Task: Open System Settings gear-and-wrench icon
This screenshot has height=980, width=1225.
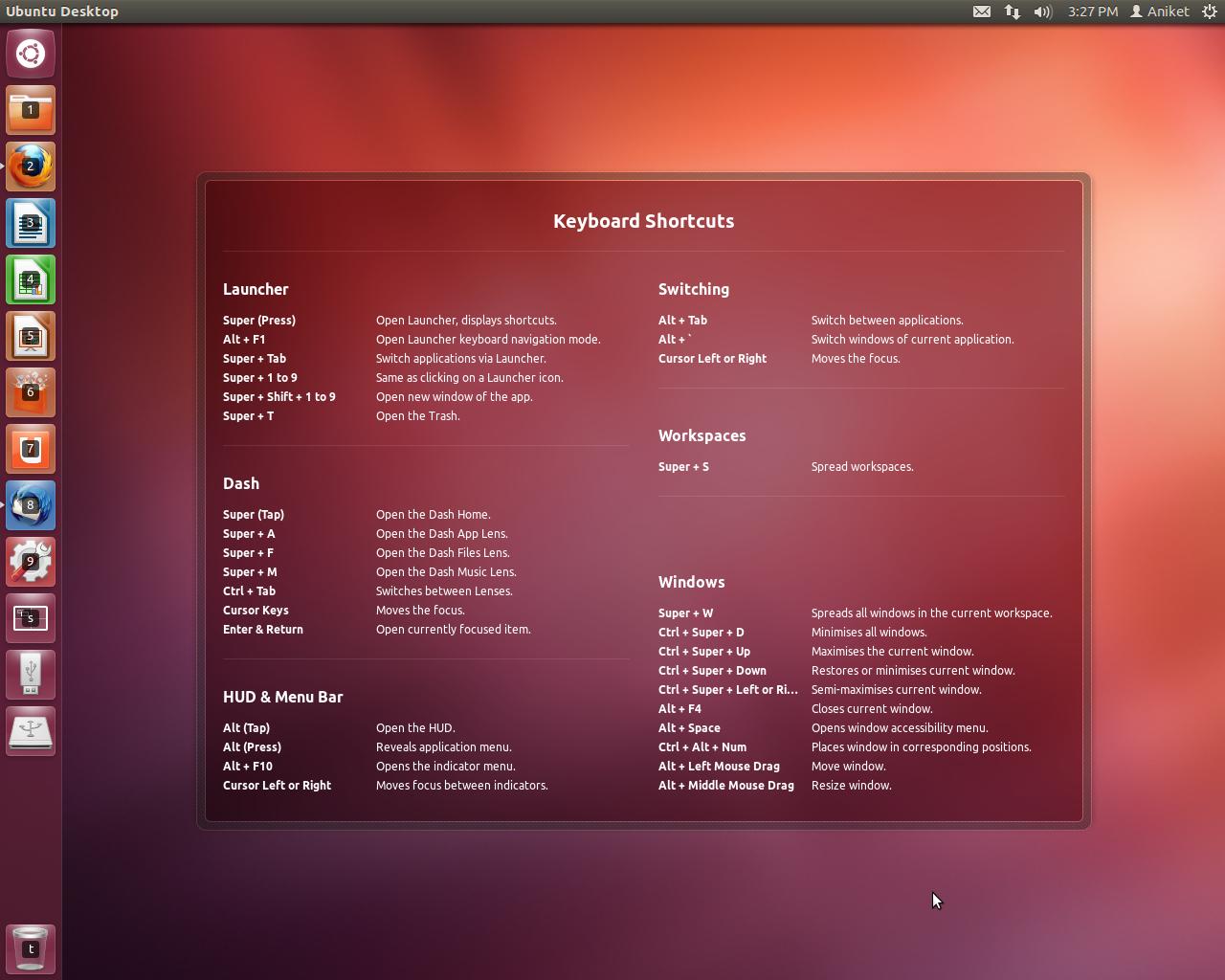Action: pyautogui.click(x=31, y=562)
